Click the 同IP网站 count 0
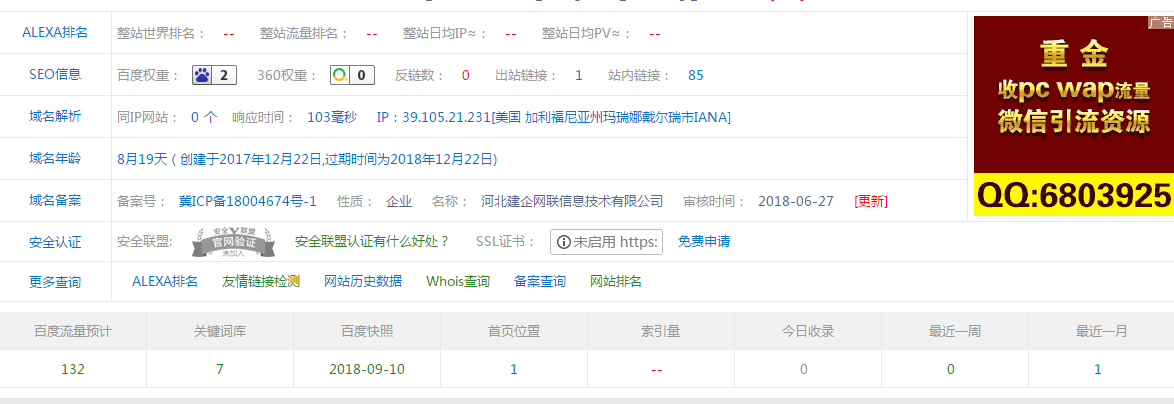1174x404 pixels. tap(195, 117)
